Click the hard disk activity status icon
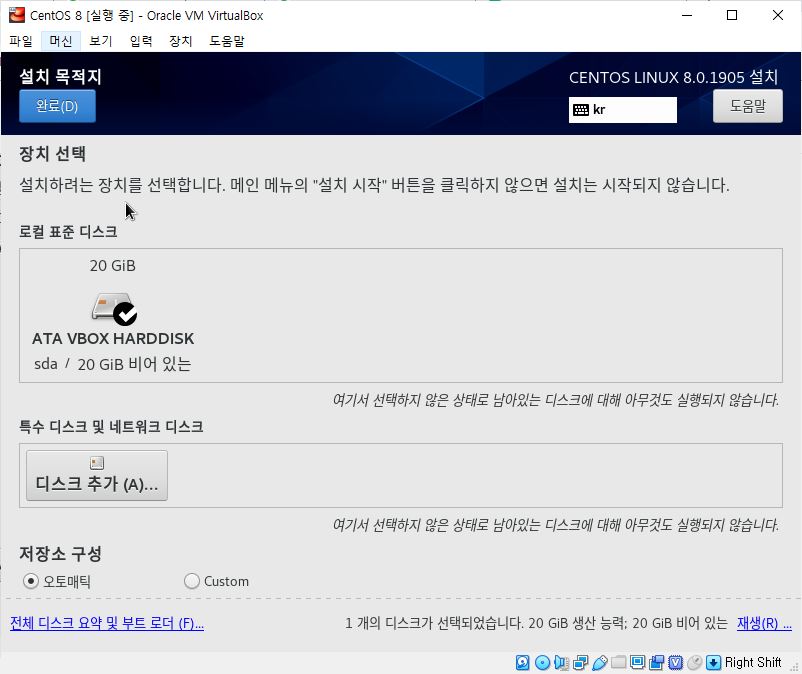This screenshot has width=802, height=674. (522, 662)
